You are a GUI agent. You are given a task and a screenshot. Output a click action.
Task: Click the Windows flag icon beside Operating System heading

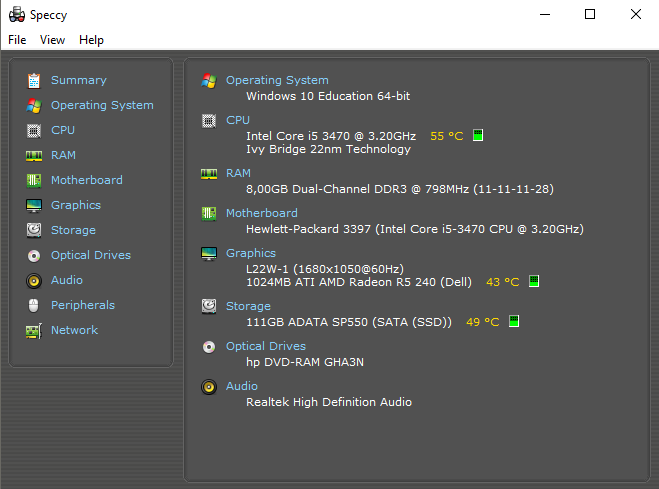[x=209, y=80]
